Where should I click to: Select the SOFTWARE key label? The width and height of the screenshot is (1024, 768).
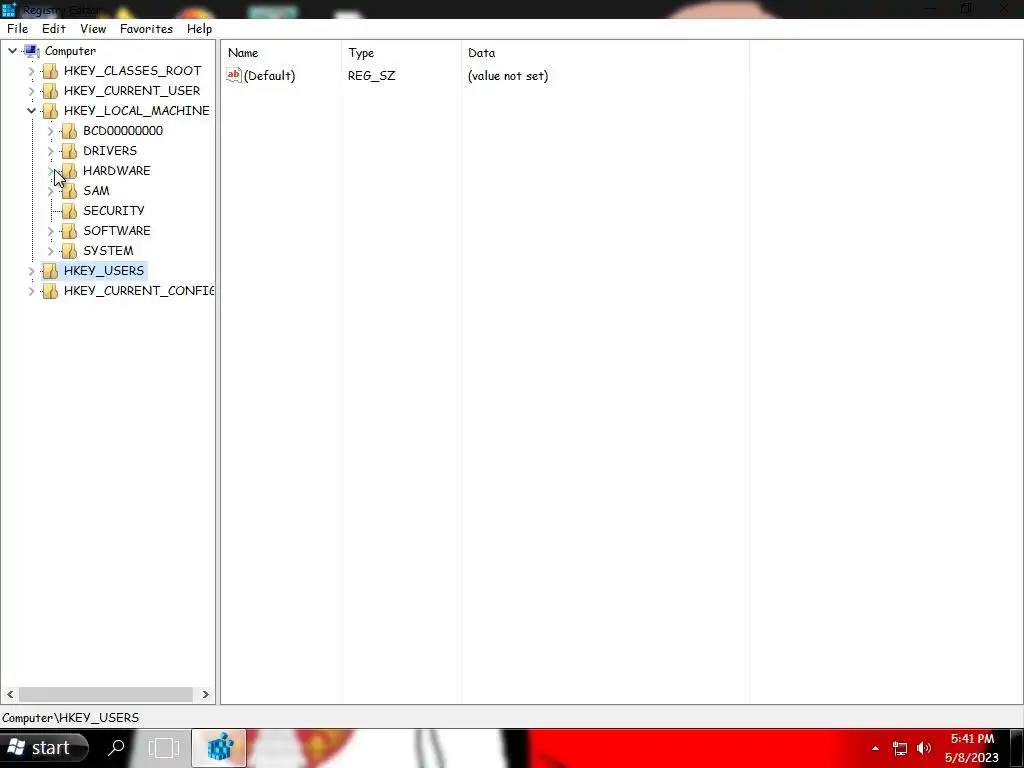point(117,231)
